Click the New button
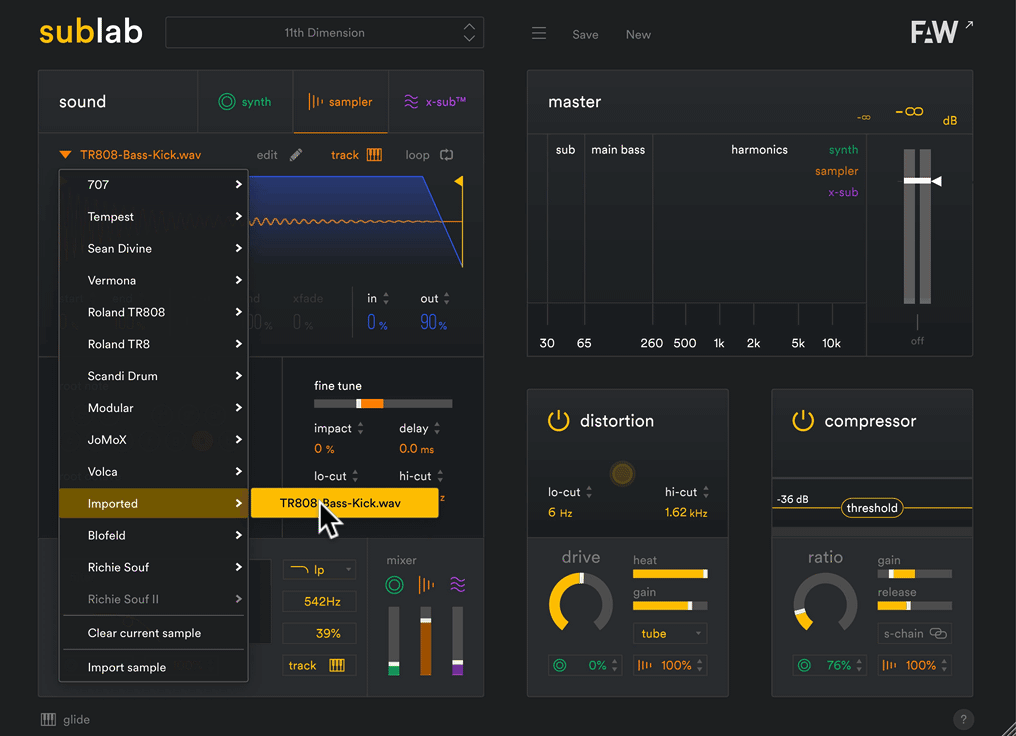The image size is (1016, 736). (638, 34)
